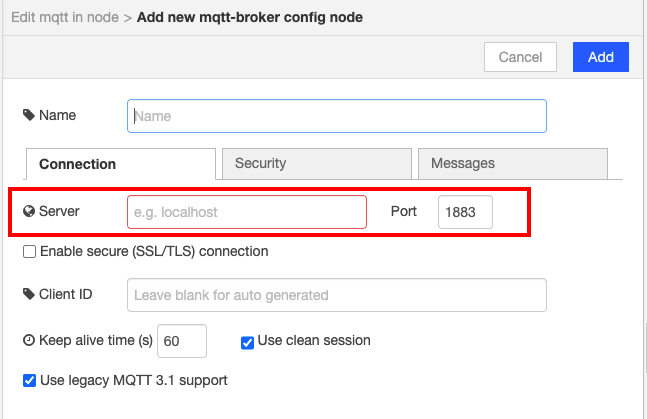Click the clock icon beside Keep alive time

28,340
